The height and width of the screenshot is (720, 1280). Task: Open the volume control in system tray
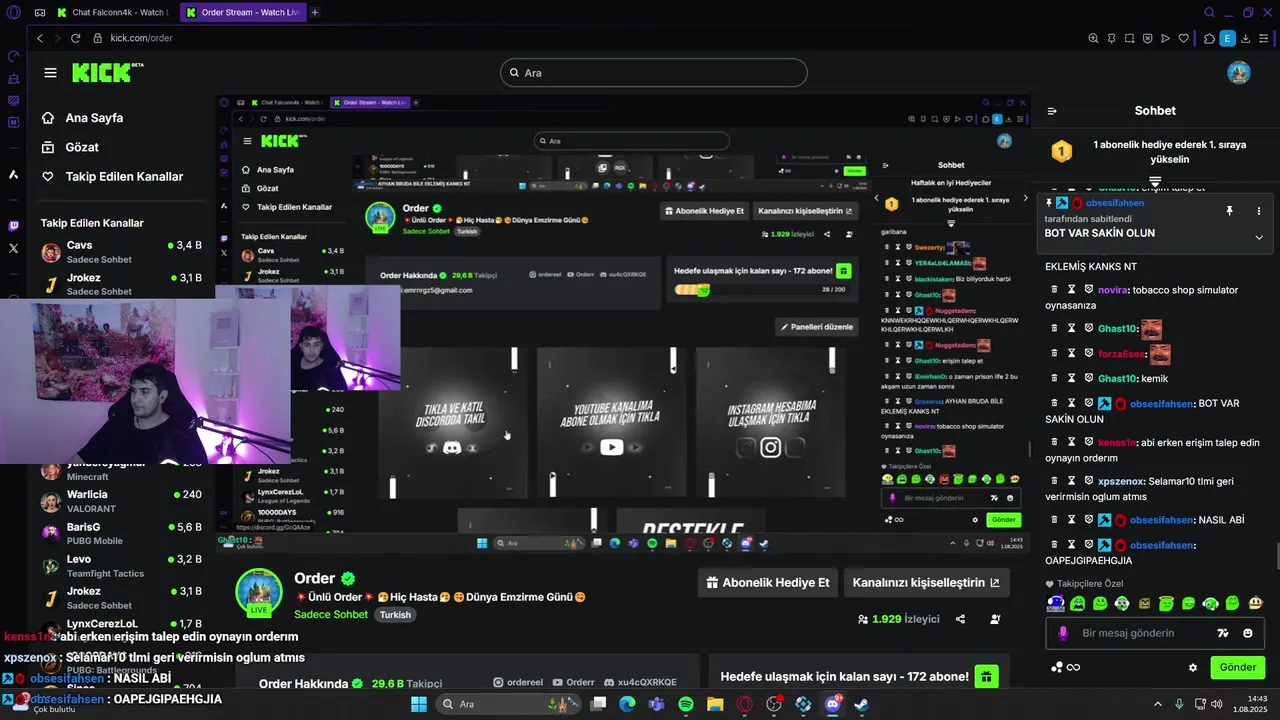coord(1216,704)
